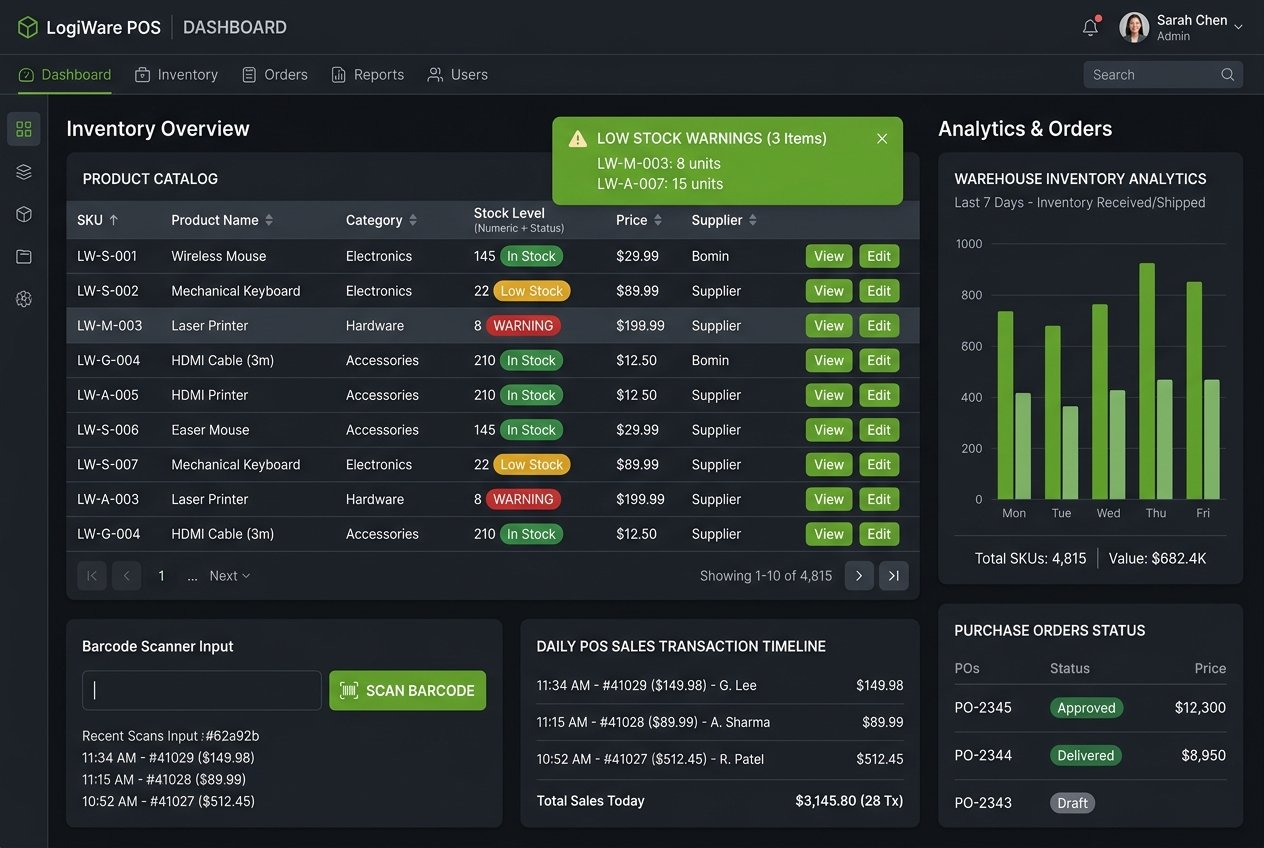The height and width of the screenshot is (848, 1264).
Task: Click the Low Stock badge on LW-S-002
Action: tap(532, 291)
